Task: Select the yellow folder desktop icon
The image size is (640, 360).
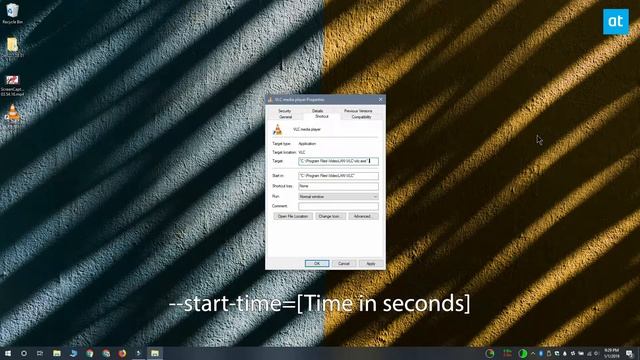Action: pos(12,47)
